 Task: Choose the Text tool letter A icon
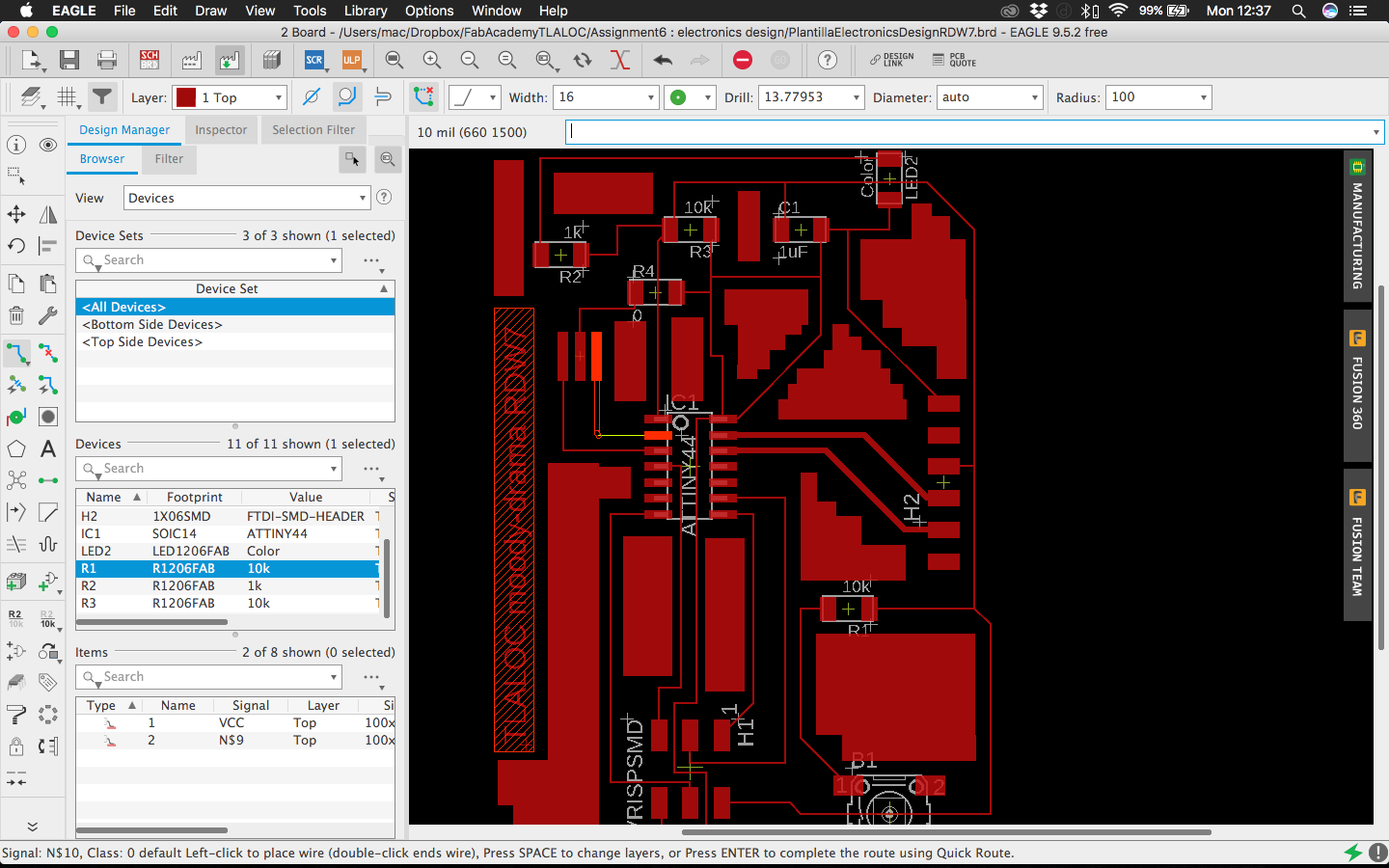point(48,448)
